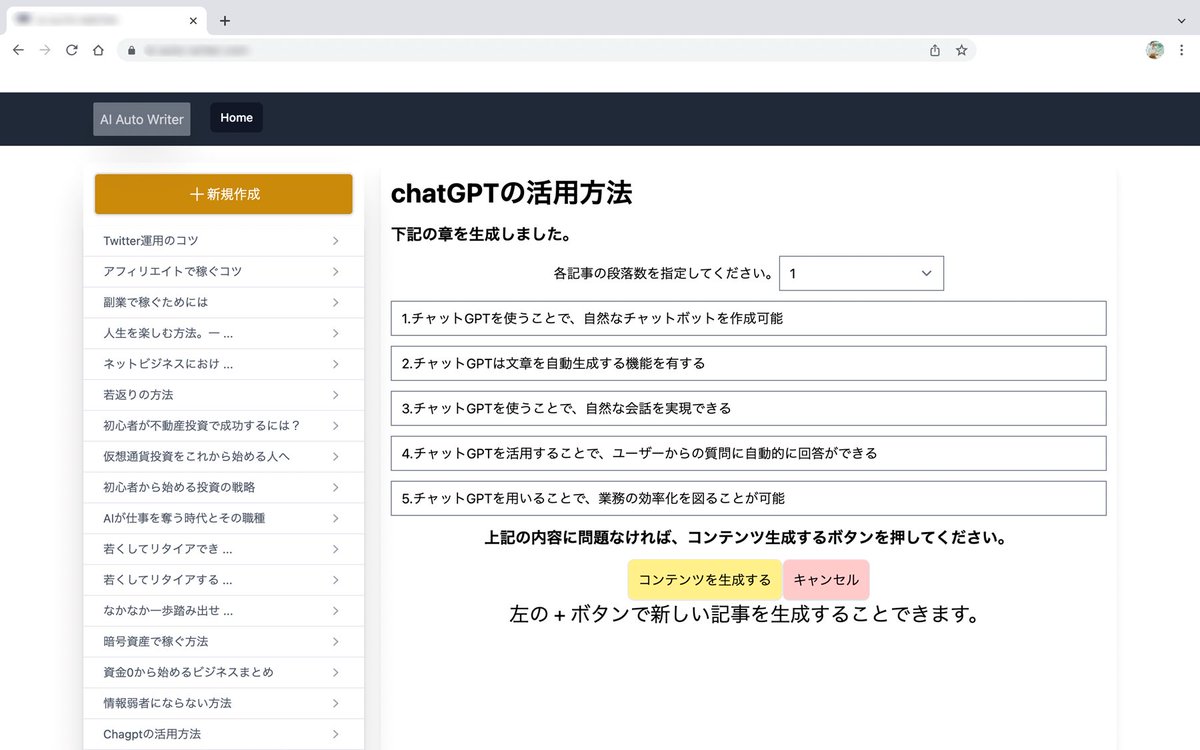Click the キャンセル button
1200x750 pixels.
826,580
